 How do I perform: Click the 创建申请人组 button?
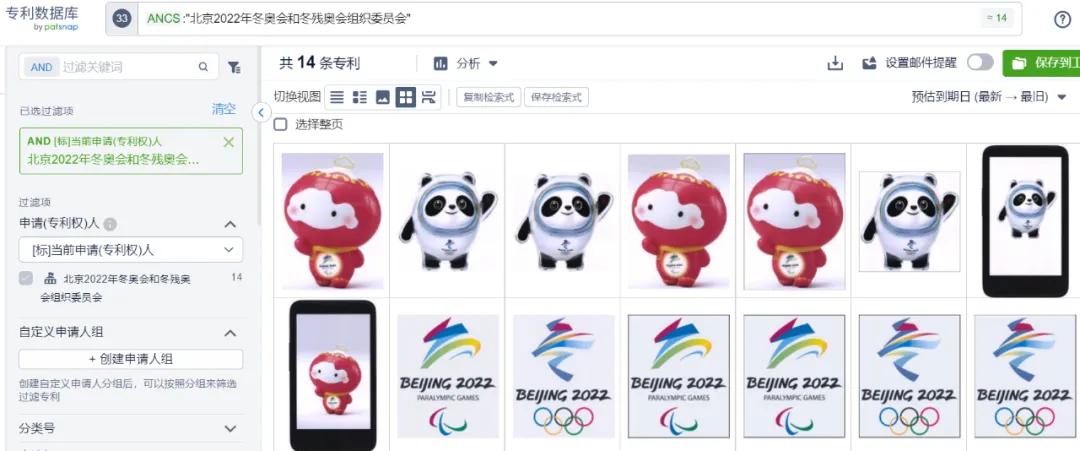(131, 359)
